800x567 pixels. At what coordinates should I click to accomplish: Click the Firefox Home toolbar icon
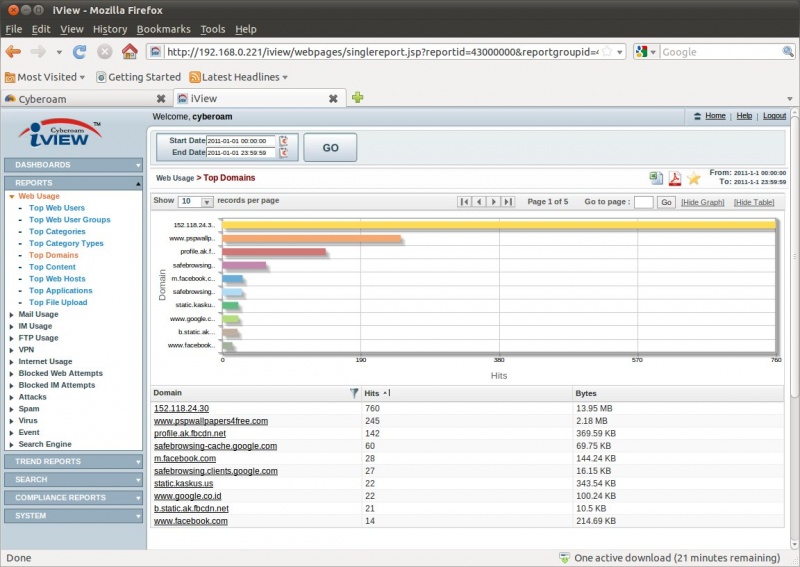click(129, 51)
